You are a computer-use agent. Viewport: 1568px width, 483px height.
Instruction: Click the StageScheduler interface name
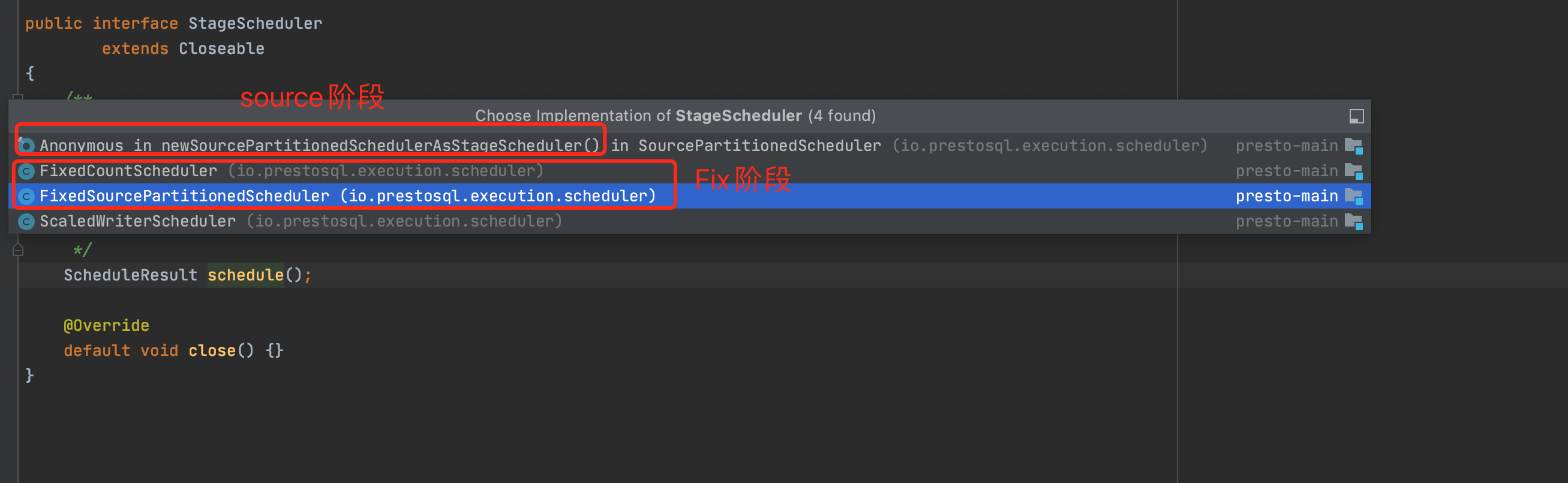[x=255, y=24]
